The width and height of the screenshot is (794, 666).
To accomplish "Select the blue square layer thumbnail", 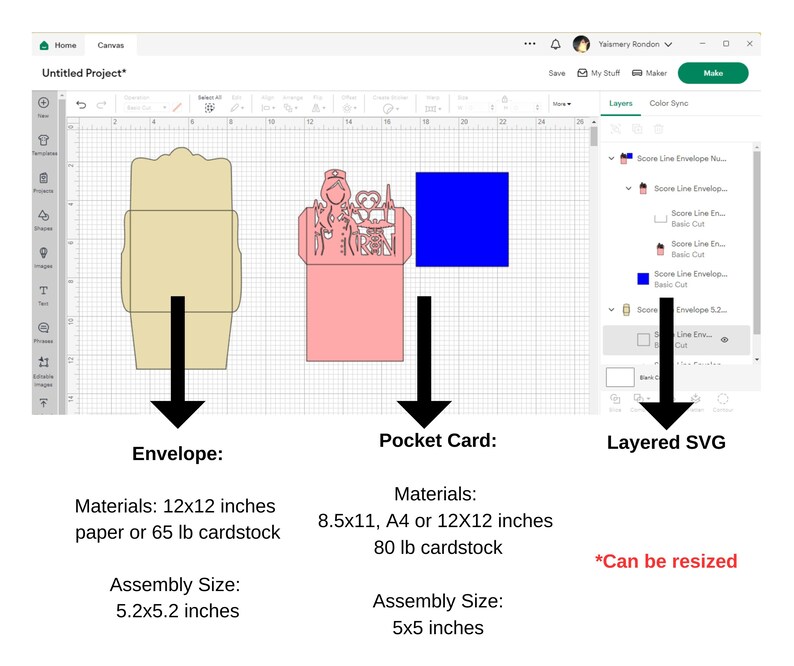I will (643, 279).
